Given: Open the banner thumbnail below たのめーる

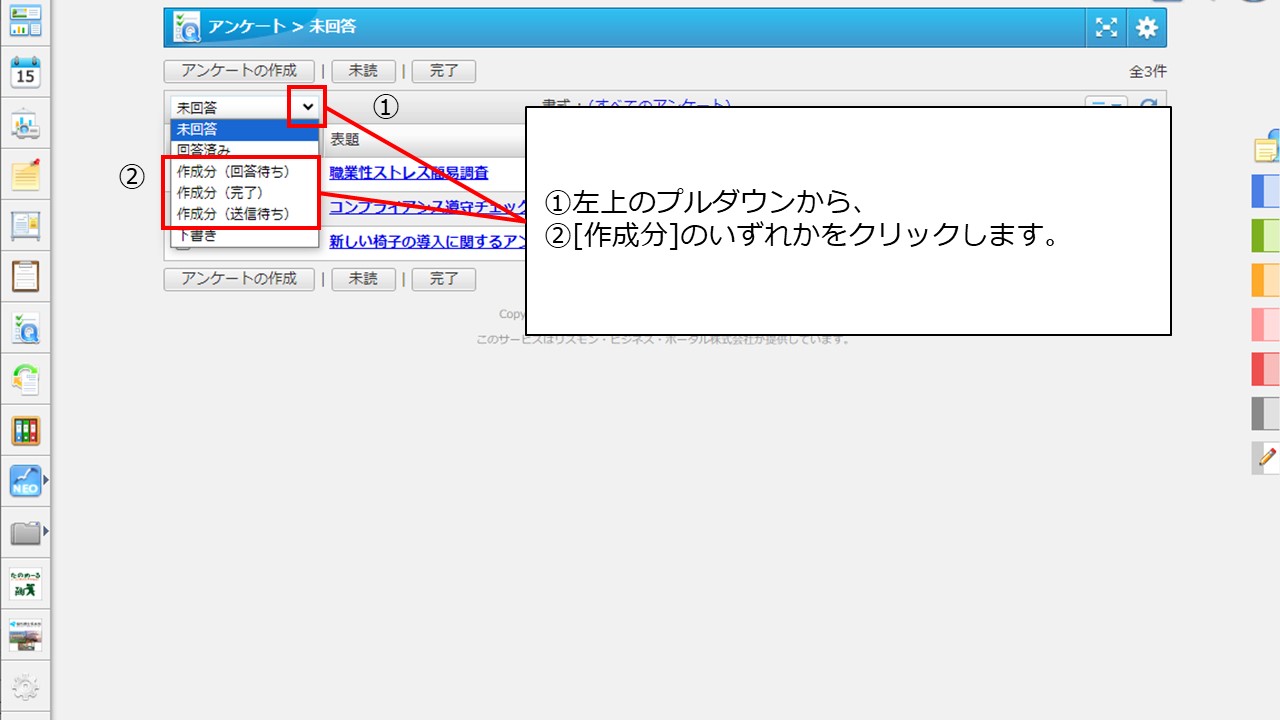Looking at the screenshot, I should 25,635.
